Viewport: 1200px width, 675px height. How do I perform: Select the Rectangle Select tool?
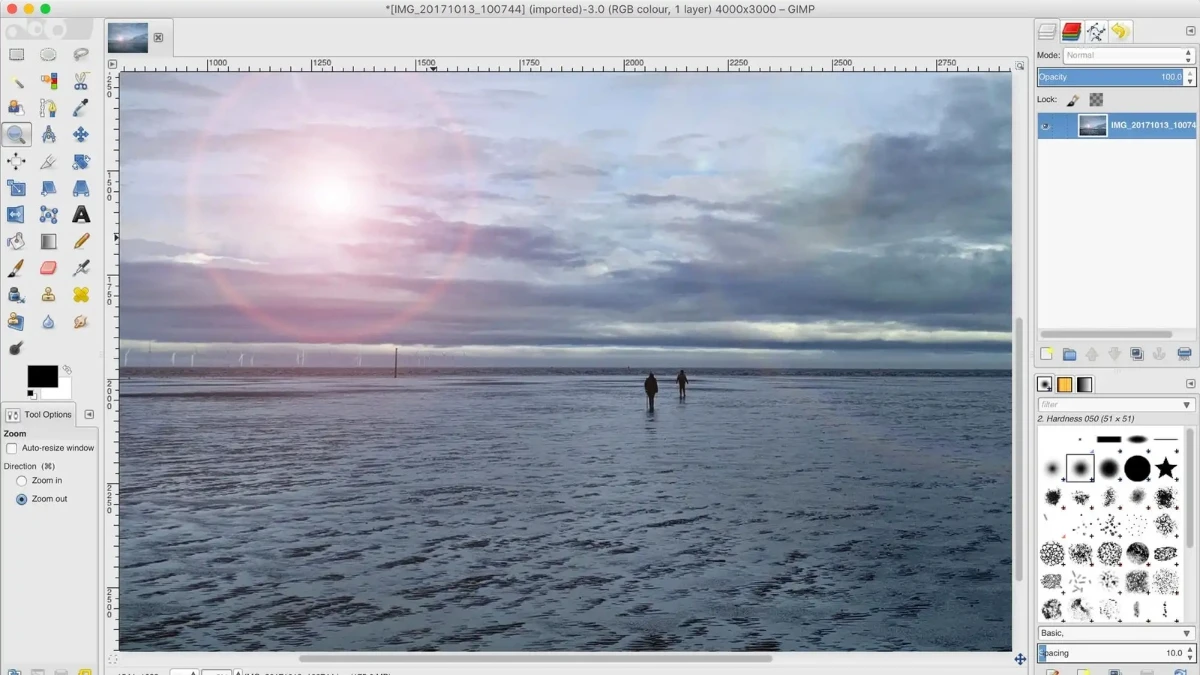pos(16,55)
